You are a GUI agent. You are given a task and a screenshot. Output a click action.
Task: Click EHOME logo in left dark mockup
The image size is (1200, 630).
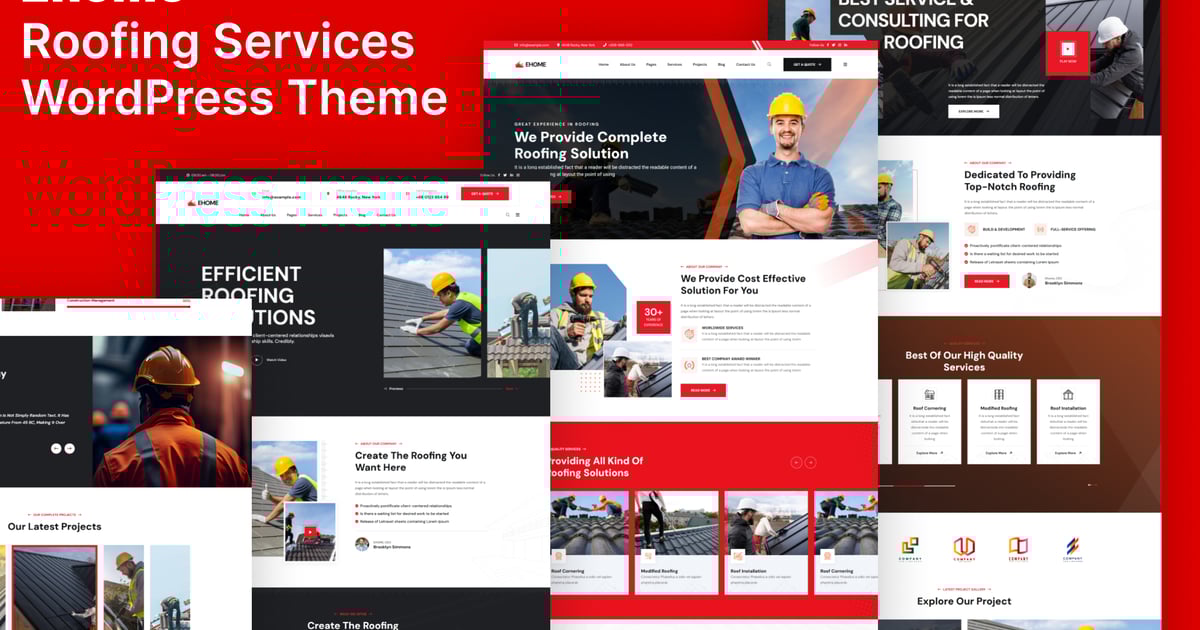[x=203, y=203]
